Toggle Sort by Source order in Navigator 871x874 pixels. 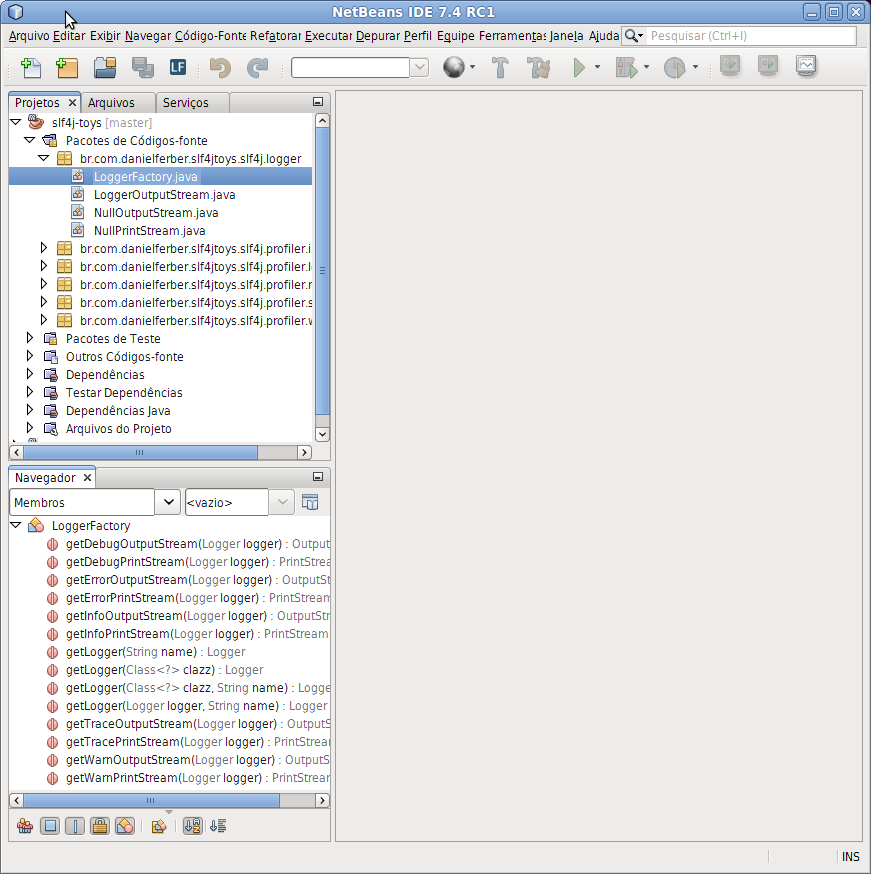218,826
